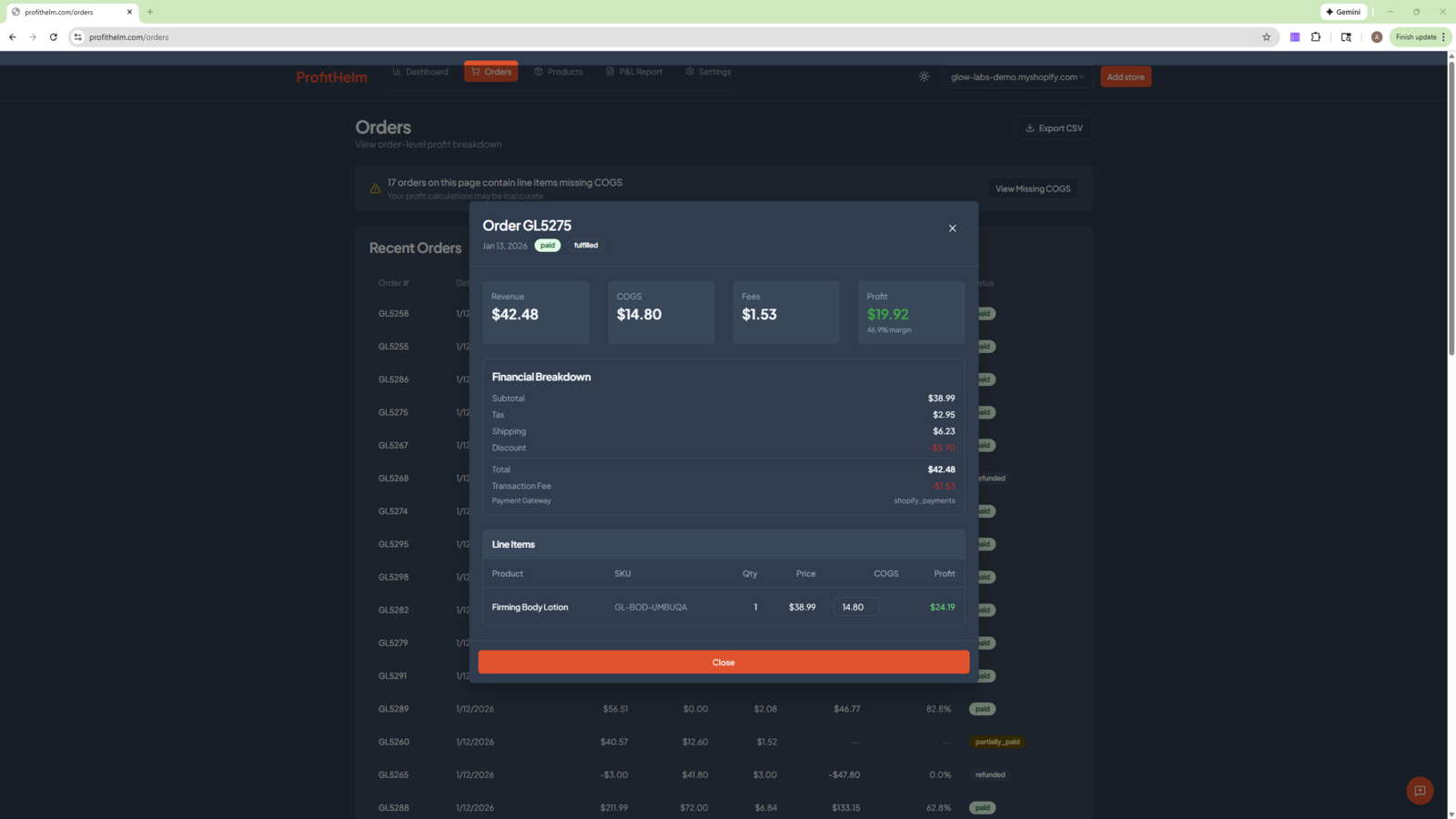Bookmark page with the star icon

point(1266,37)
